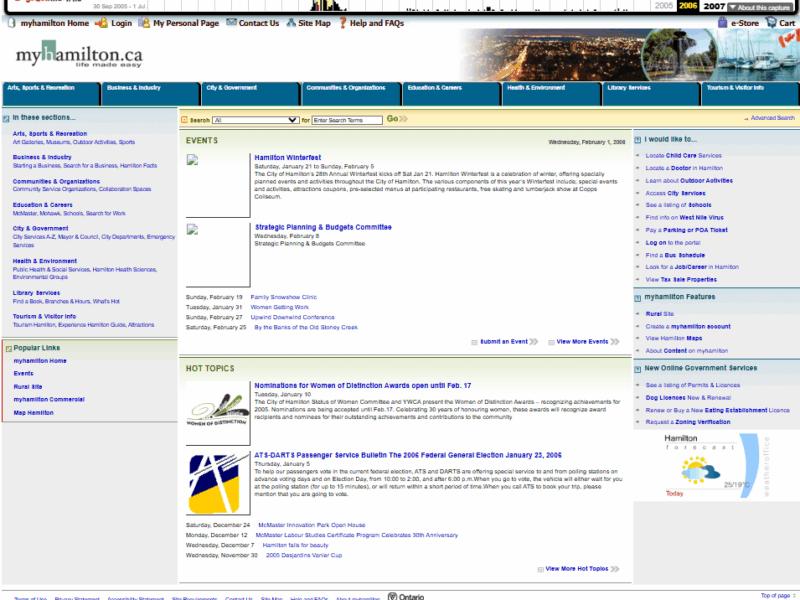
Task: Click Education & Careers in the sidebar sections
Action: point(42,205)
